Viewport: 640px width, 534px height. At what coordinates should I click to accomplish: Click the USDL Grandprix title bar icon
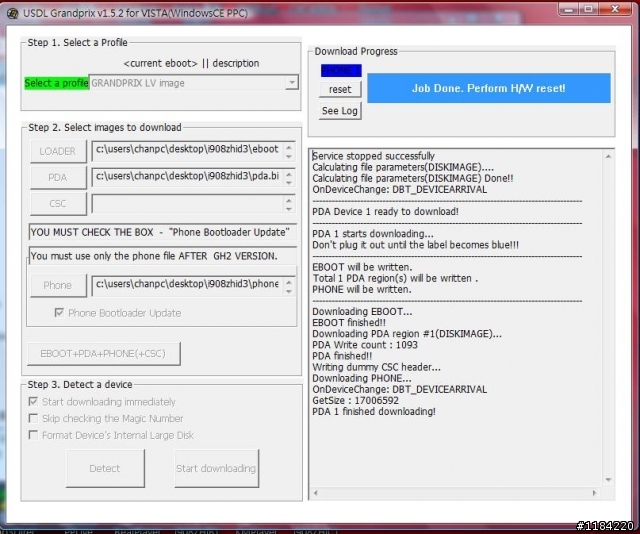click(13, 13)
